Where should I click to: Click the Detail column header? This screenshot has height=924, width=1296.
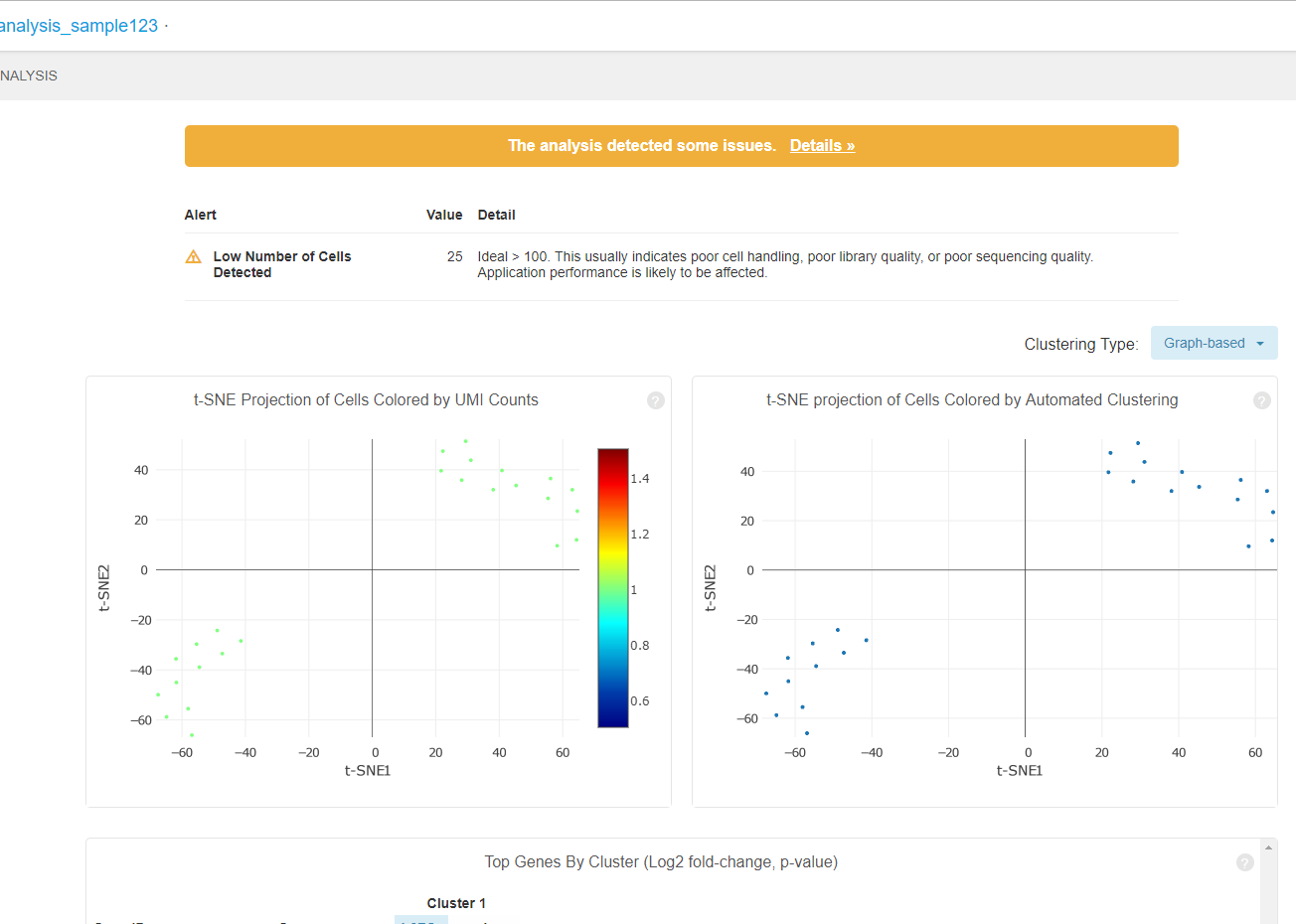(x=496, y=215)
